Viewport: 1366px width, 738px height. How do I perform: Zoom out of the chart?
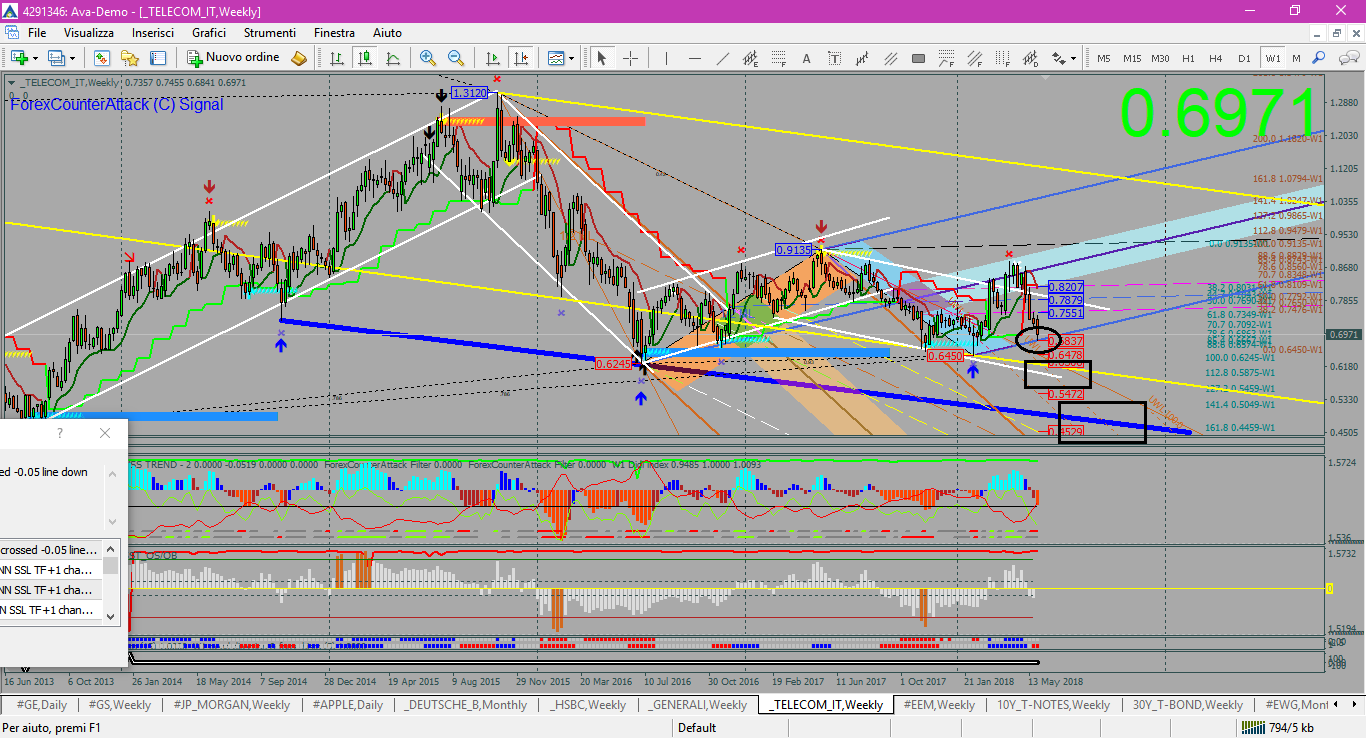click(456, 58)
